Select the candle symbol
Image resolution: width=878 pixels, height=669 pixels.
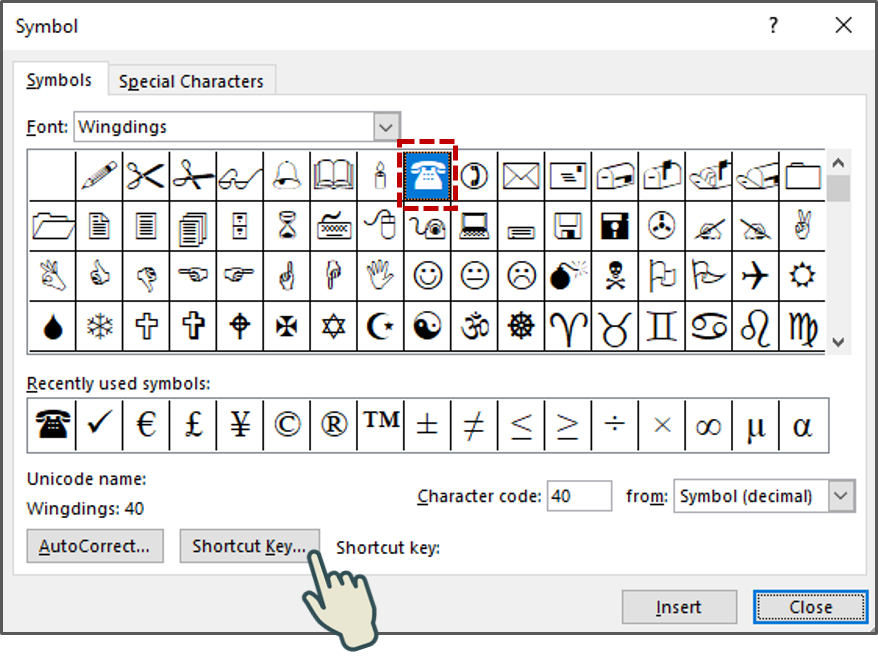tap(380, 176)
